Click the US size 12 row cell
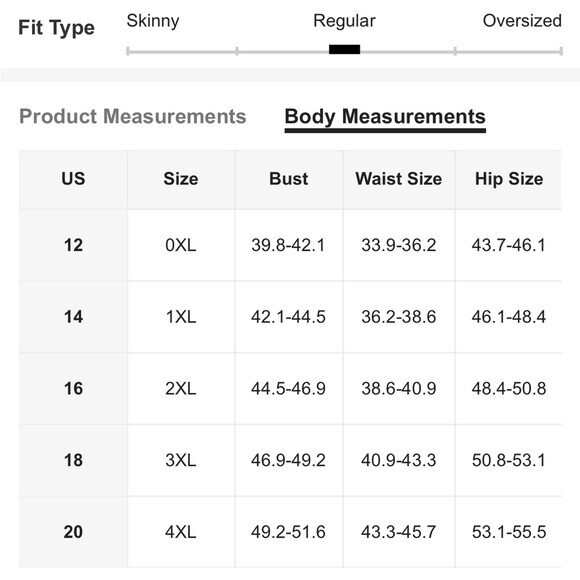Viewport: 580px width, 580px height. coord(73,245)
